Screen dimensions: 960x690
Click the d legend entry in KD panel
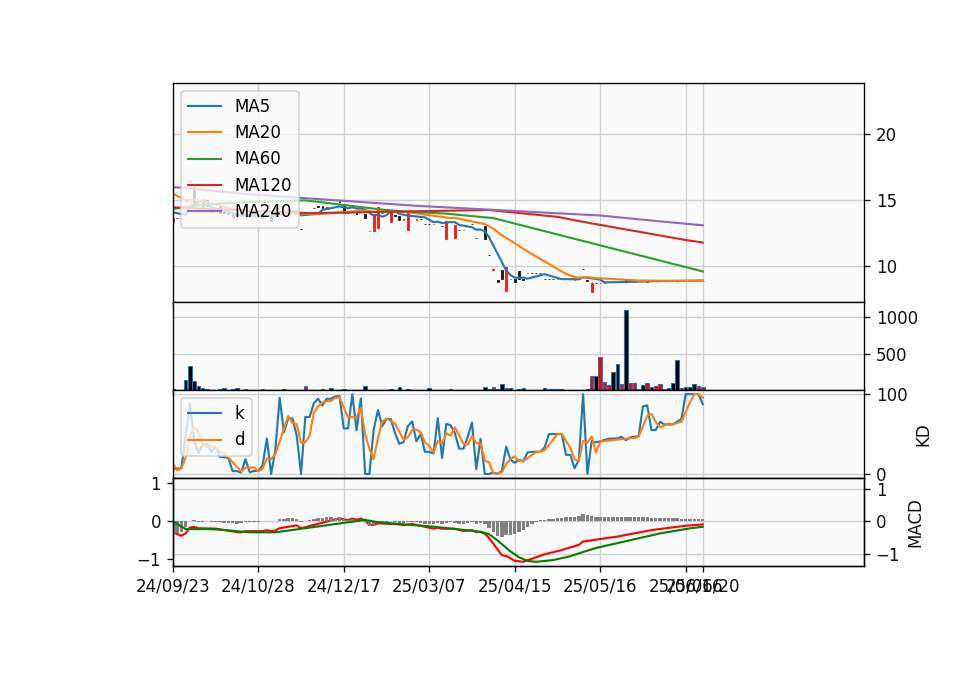coord(240,438)
